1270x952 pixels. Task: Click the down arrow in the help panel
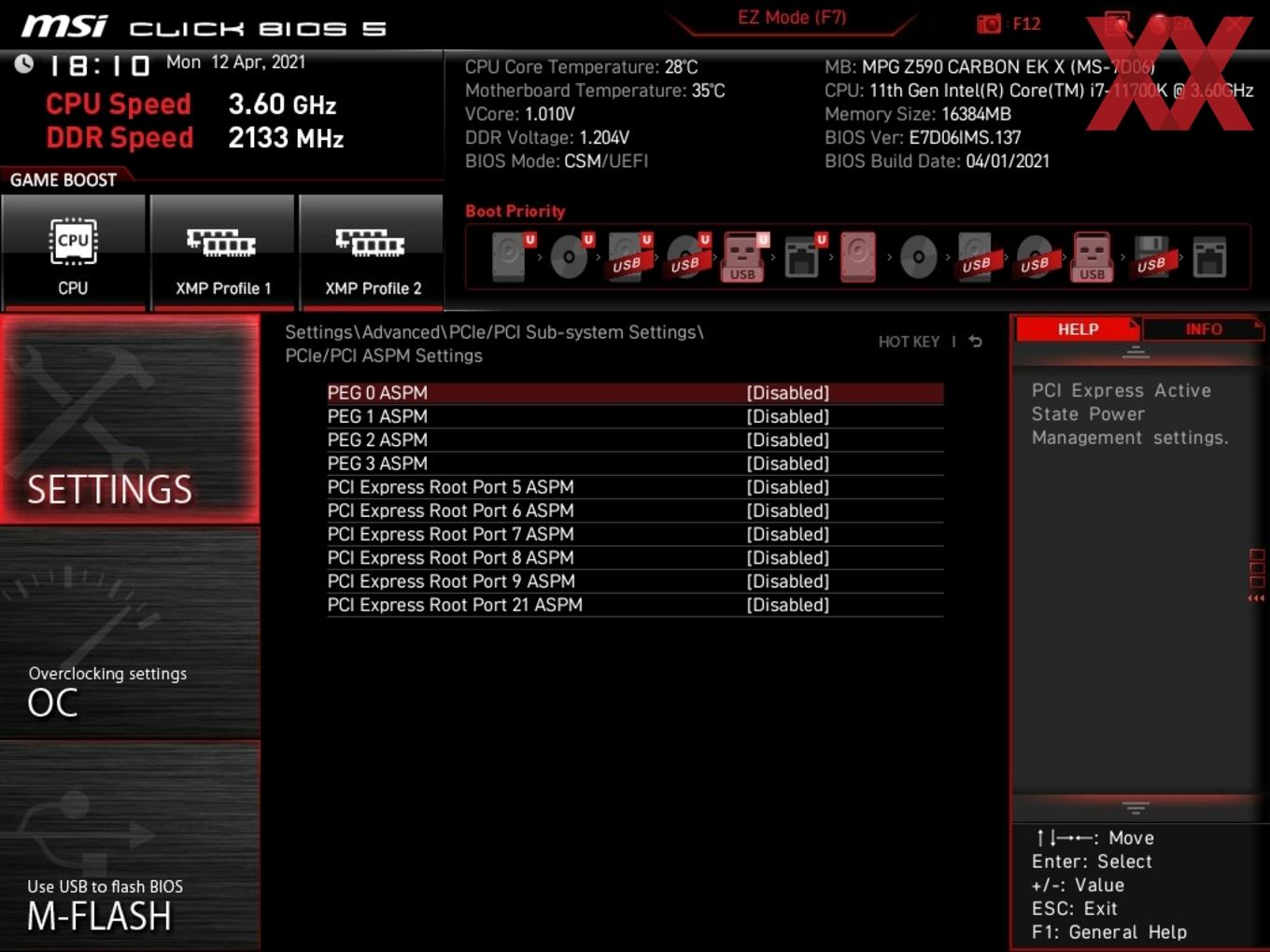(1136, 807)
